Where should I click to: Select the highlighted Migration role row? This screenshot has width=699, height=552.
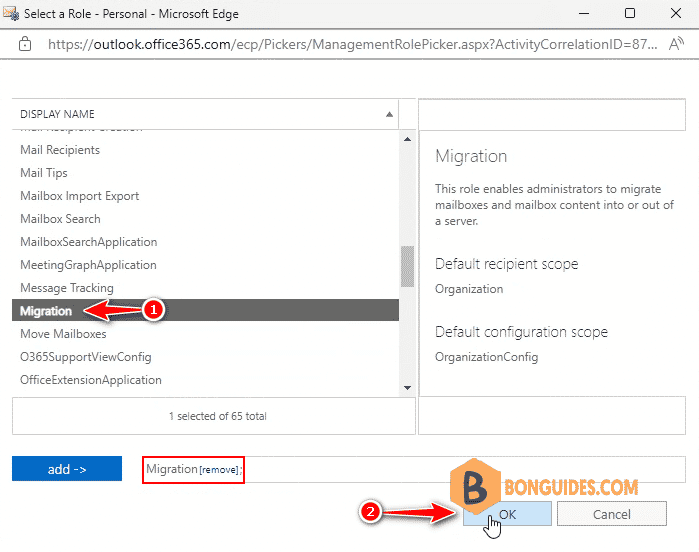tap(205, 310)
